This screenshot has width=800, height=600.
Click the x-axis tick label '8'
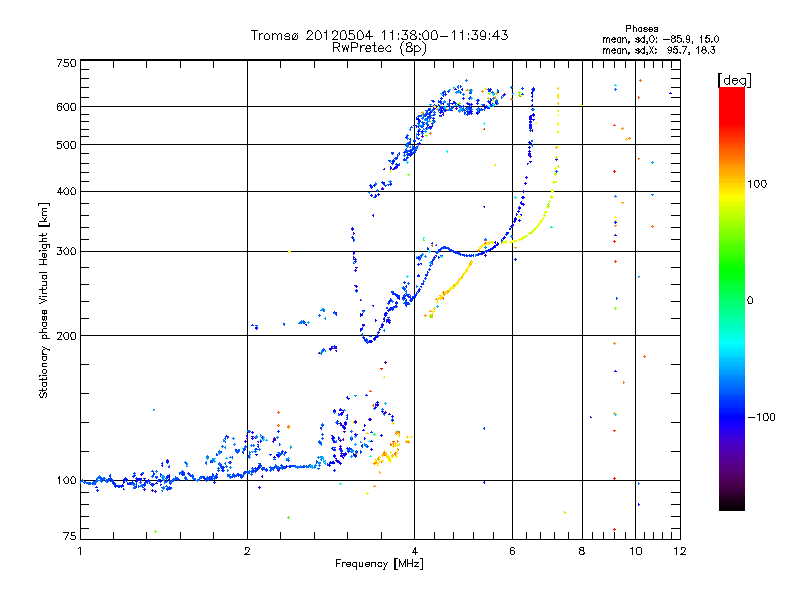click(x=582, y=551)
